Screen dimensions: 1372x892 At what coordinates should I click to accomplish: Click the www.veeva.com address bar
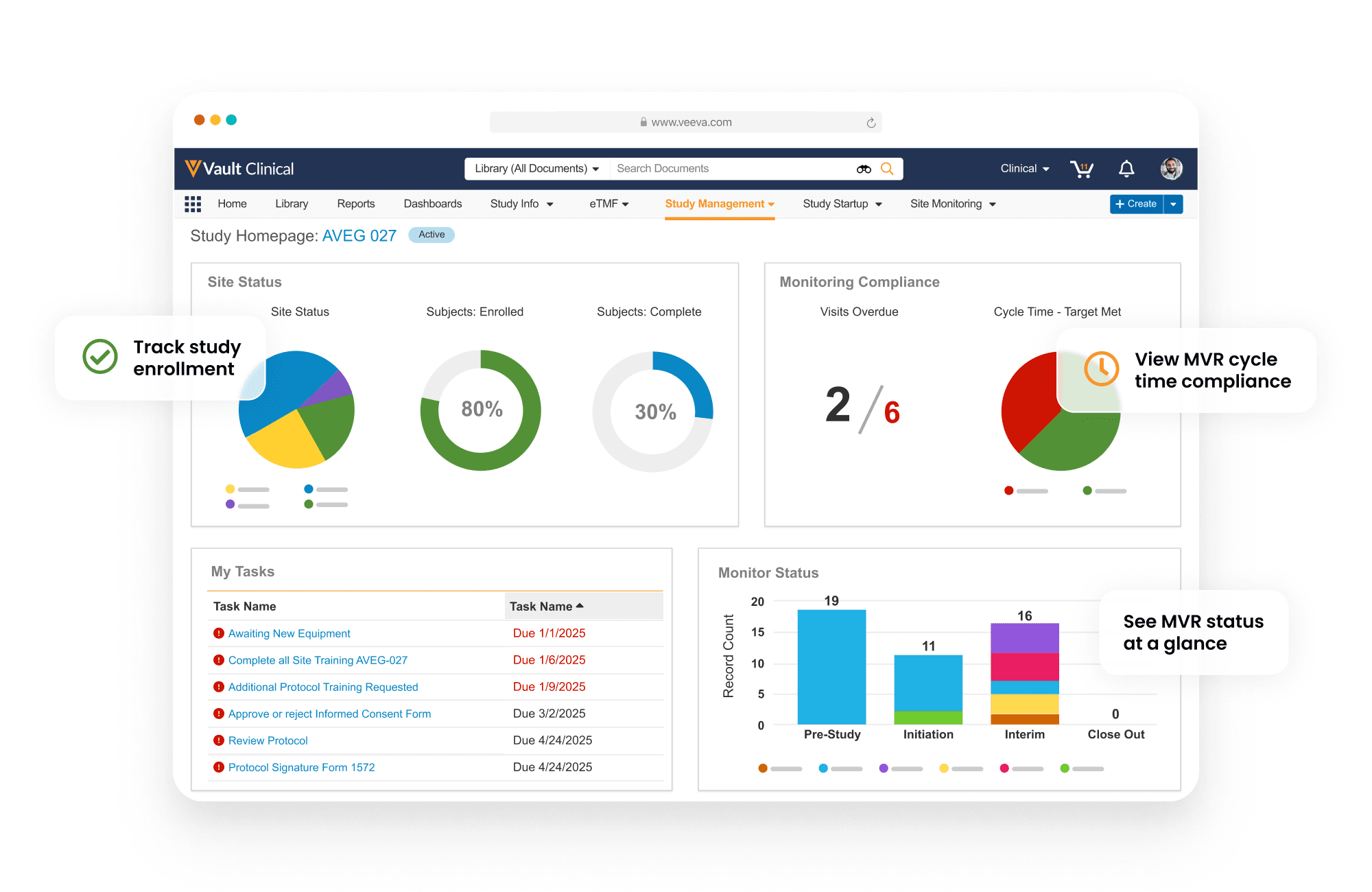tap(686, 122)
